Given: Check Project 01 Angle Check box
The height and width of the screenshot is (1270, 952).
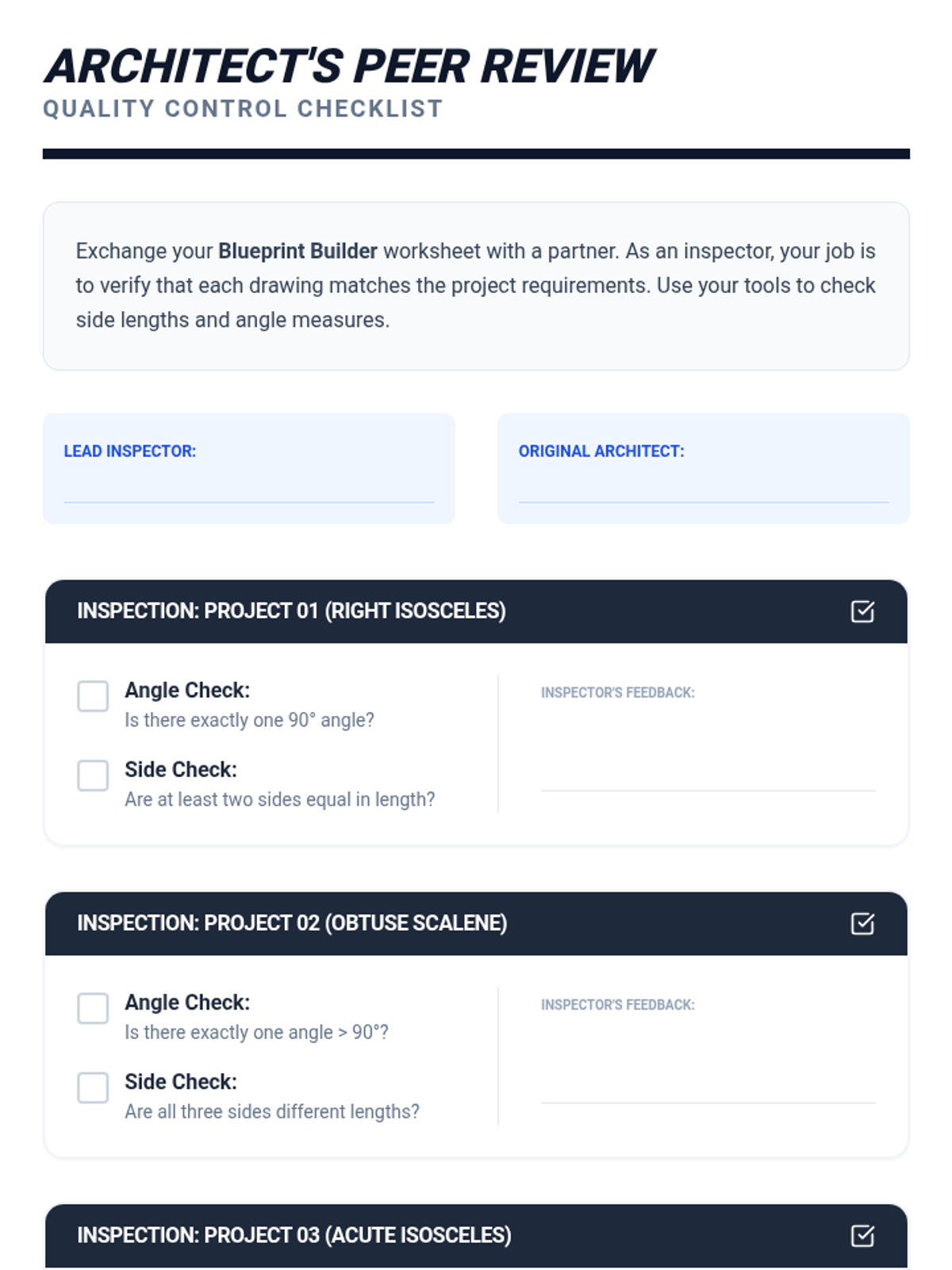Looking at the screenshot, I should coord(93,696).
